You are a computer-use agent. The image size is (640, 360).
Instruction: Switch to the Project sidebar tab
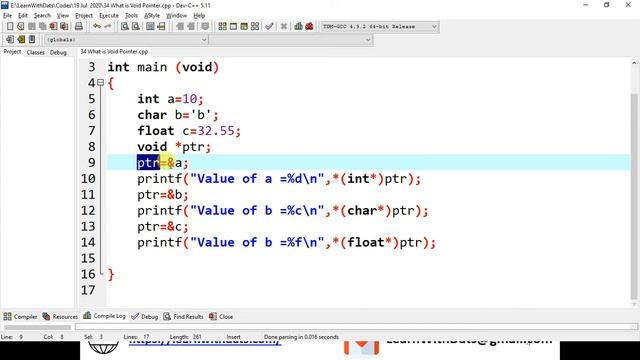(12, 52)
